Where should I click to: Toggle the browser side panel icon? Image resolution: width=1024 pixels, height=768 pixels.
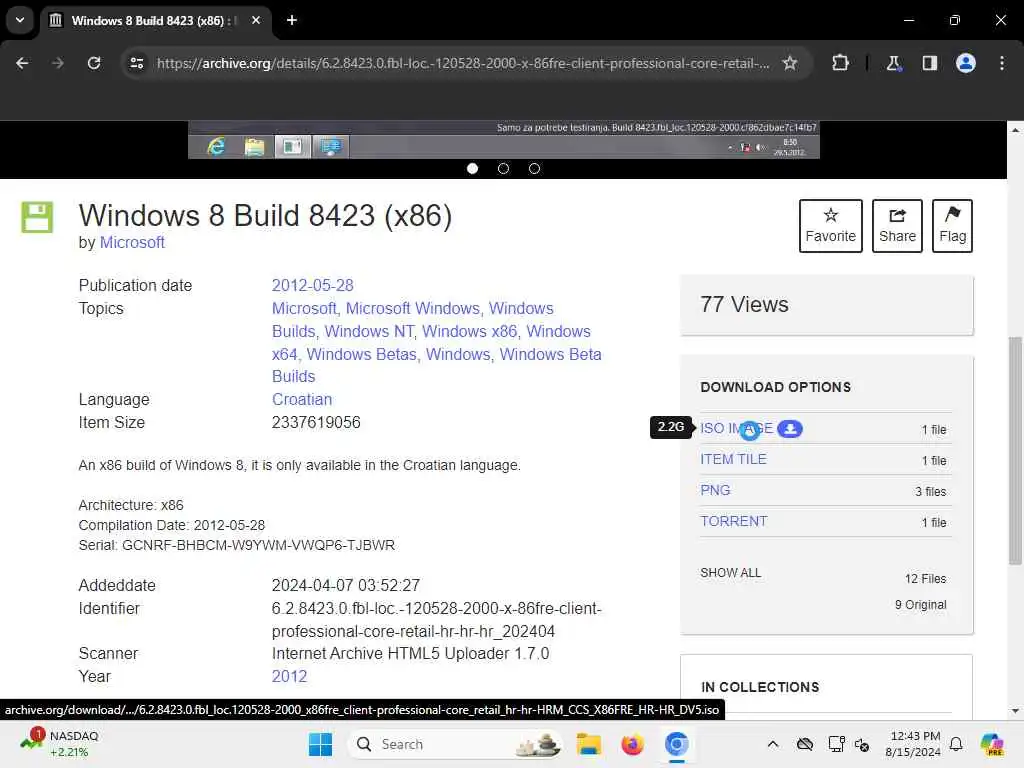(x=929, y=63)
